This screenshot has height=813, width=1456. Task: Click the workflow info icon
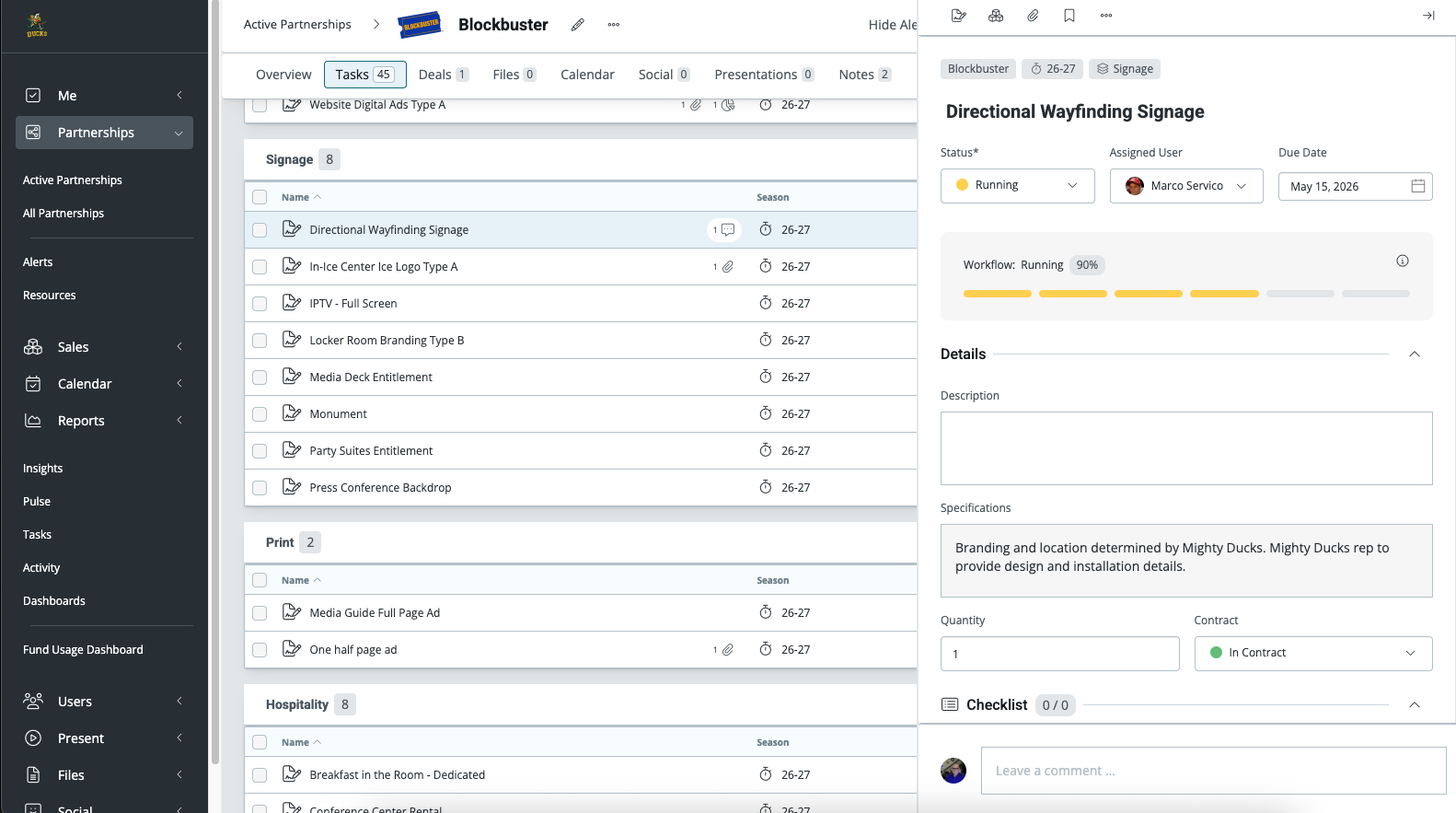click(x=1403, y=261)
